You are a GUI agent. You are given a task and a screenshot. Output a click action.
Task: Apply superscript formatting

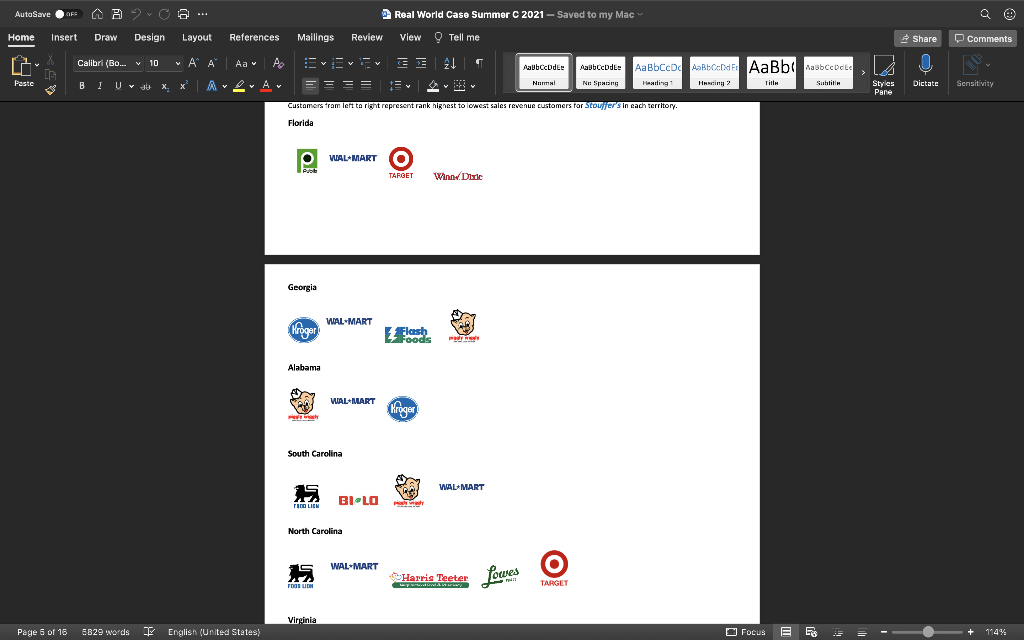182,85
